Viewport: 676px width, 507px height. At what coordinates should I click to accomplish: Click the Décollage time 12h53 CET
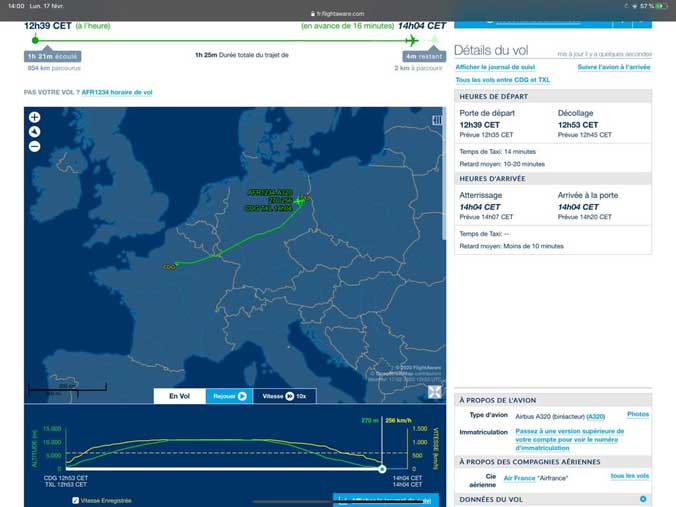(578, 125)
